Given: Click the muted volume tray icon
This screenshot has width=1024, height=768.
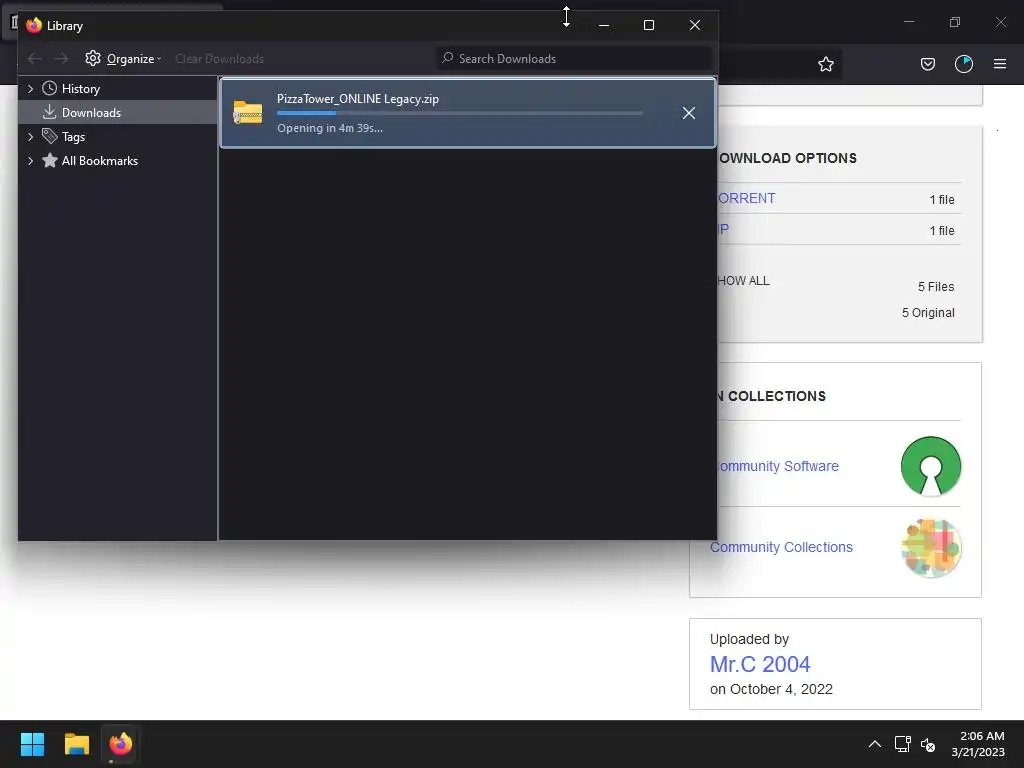Looking at the screenshot, I should 928,744.
